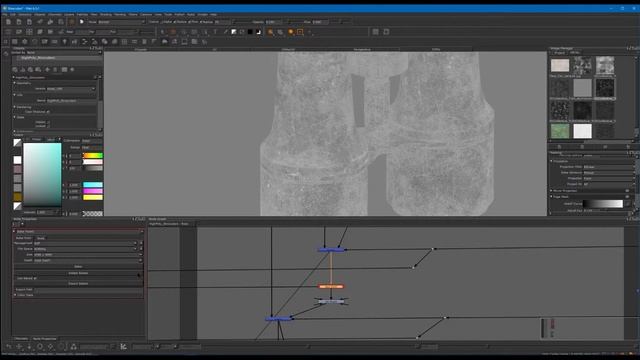Image resolution: width=640 pixels, height=360 pixels.
Task: Collapse the Rendering section in Objects panel
Action: tap(15, 107)
